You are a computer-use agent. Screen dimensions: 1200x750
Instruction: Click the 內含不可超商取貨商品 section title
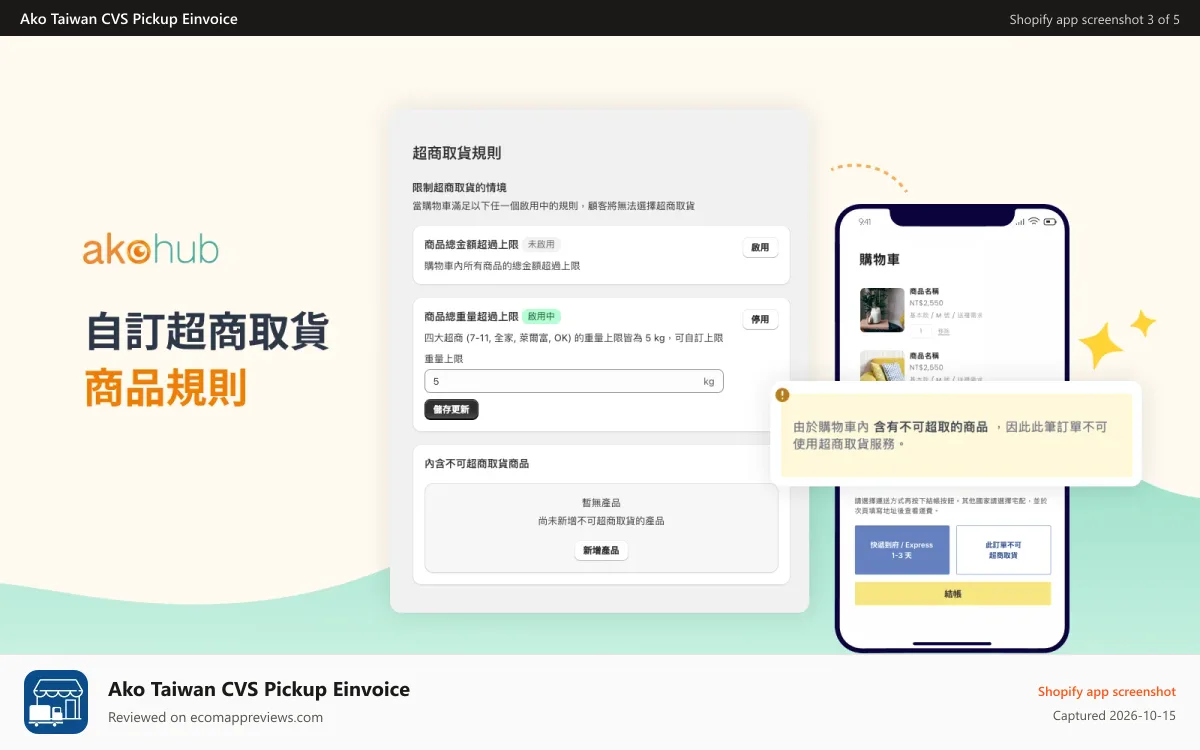click(477, 464)
